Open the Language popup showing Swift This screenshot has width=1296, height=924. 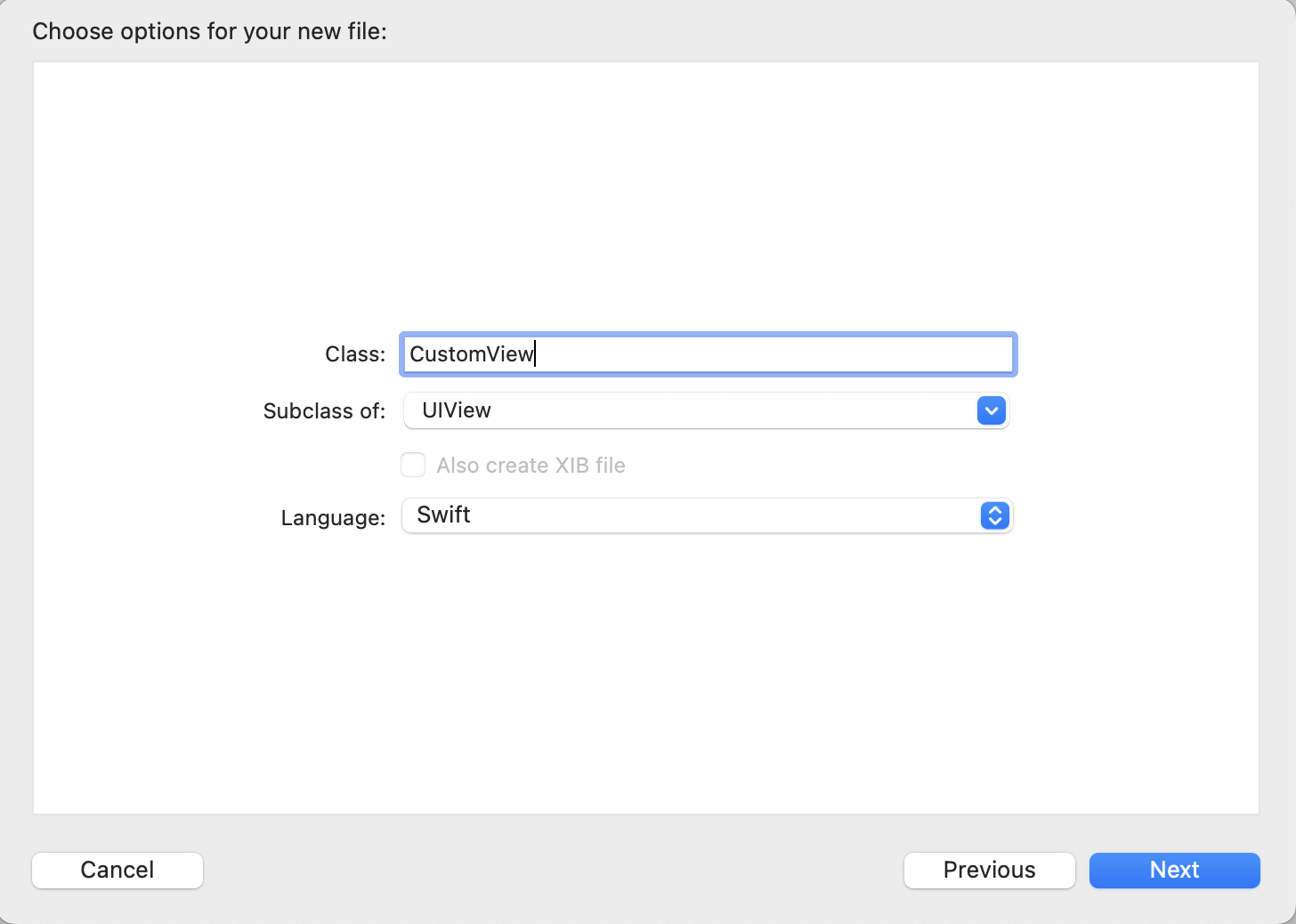694,515
